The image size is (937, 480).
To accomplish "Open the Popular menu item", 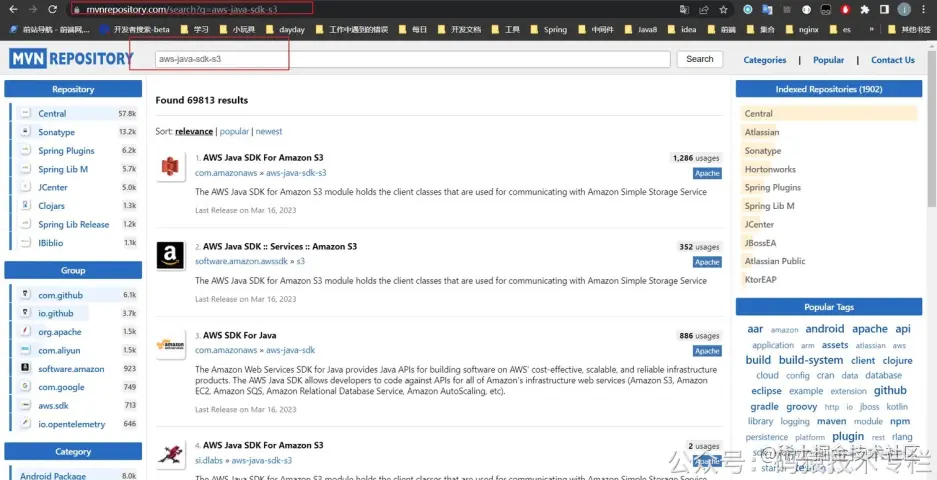I will click(x=828, y=60).
